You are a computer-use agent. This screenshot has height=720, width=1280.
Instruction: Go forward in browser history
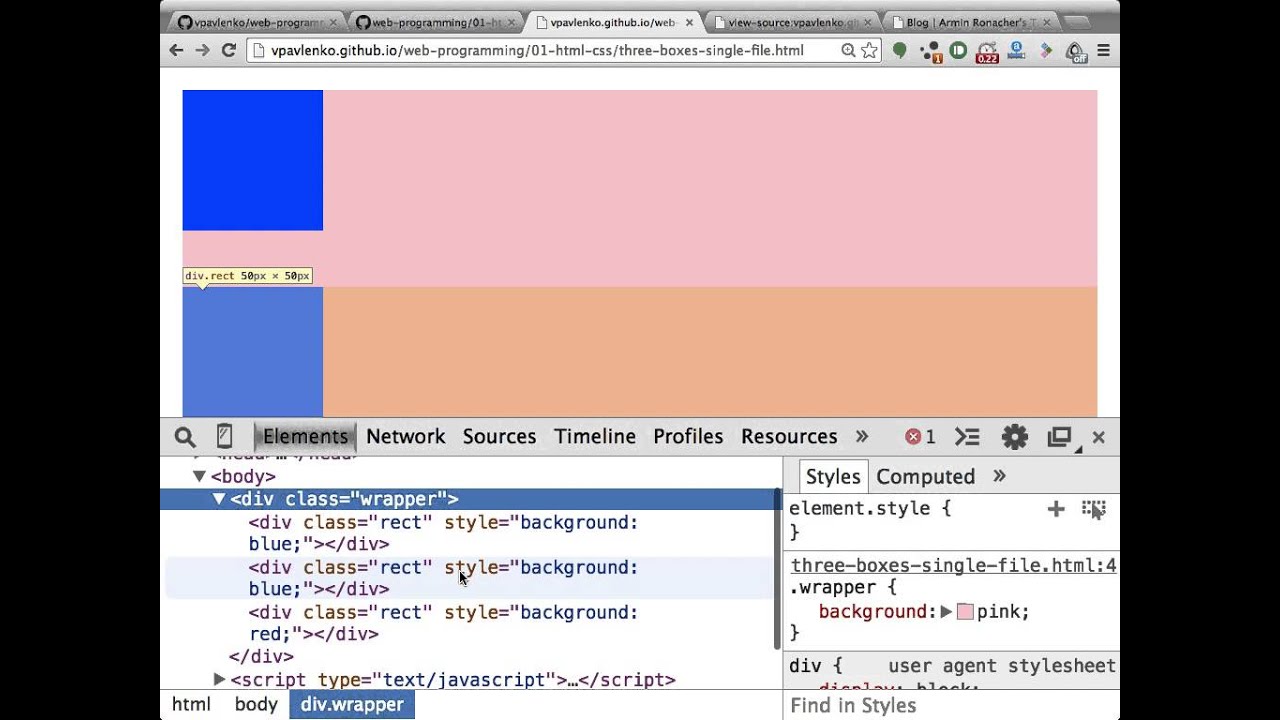[202, 50]
